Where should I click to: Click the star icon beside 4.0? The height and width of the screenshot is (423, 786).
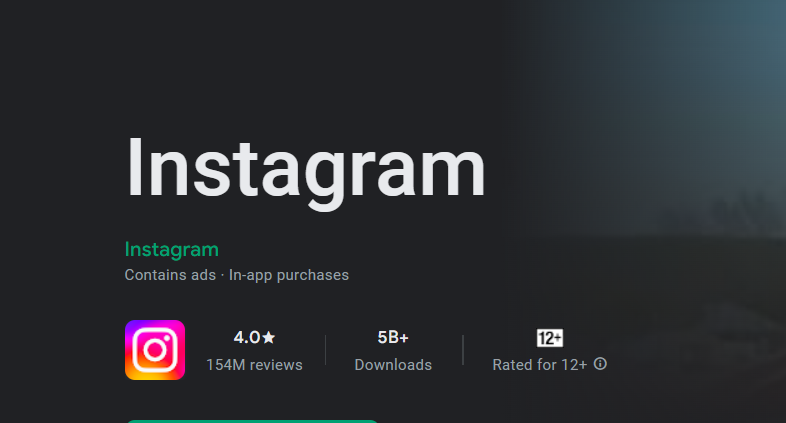pos(269,338)
